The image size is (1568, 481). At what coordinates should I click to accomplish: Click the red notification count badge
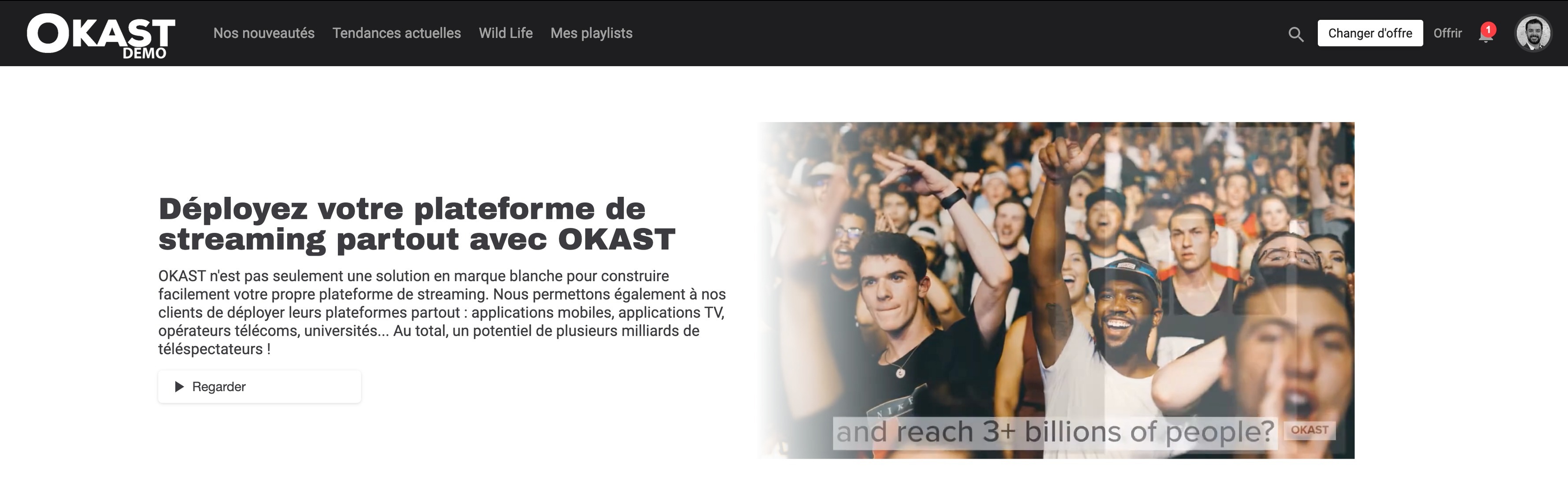1488,29
